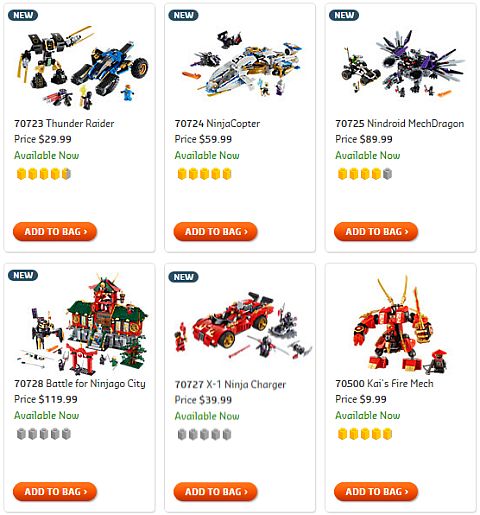The height and width of the screenshot is (515, 480).
Task: Add 70723 Thunder Raider to bag
Action: click(55, 231)
